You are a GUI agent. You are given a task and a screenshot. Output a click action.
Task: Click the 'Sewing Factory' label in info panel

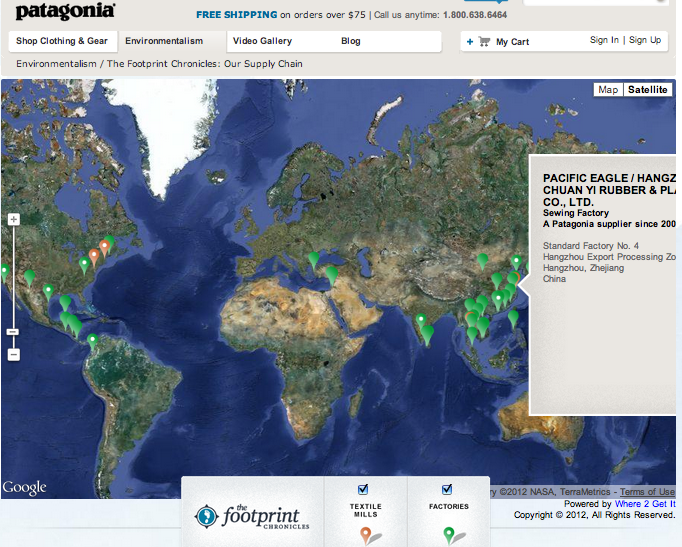[x=576, y=213]
